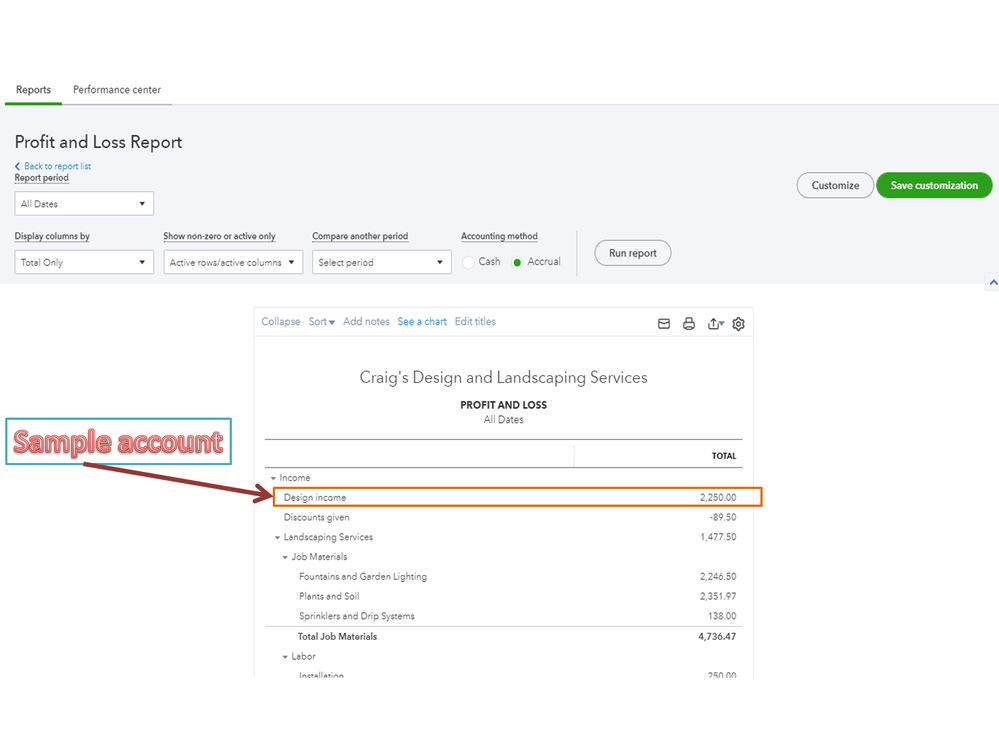999x749 pixels.
Task: Switch to the Reports tab
Action: pyautogui.click(x=33, y=90)
